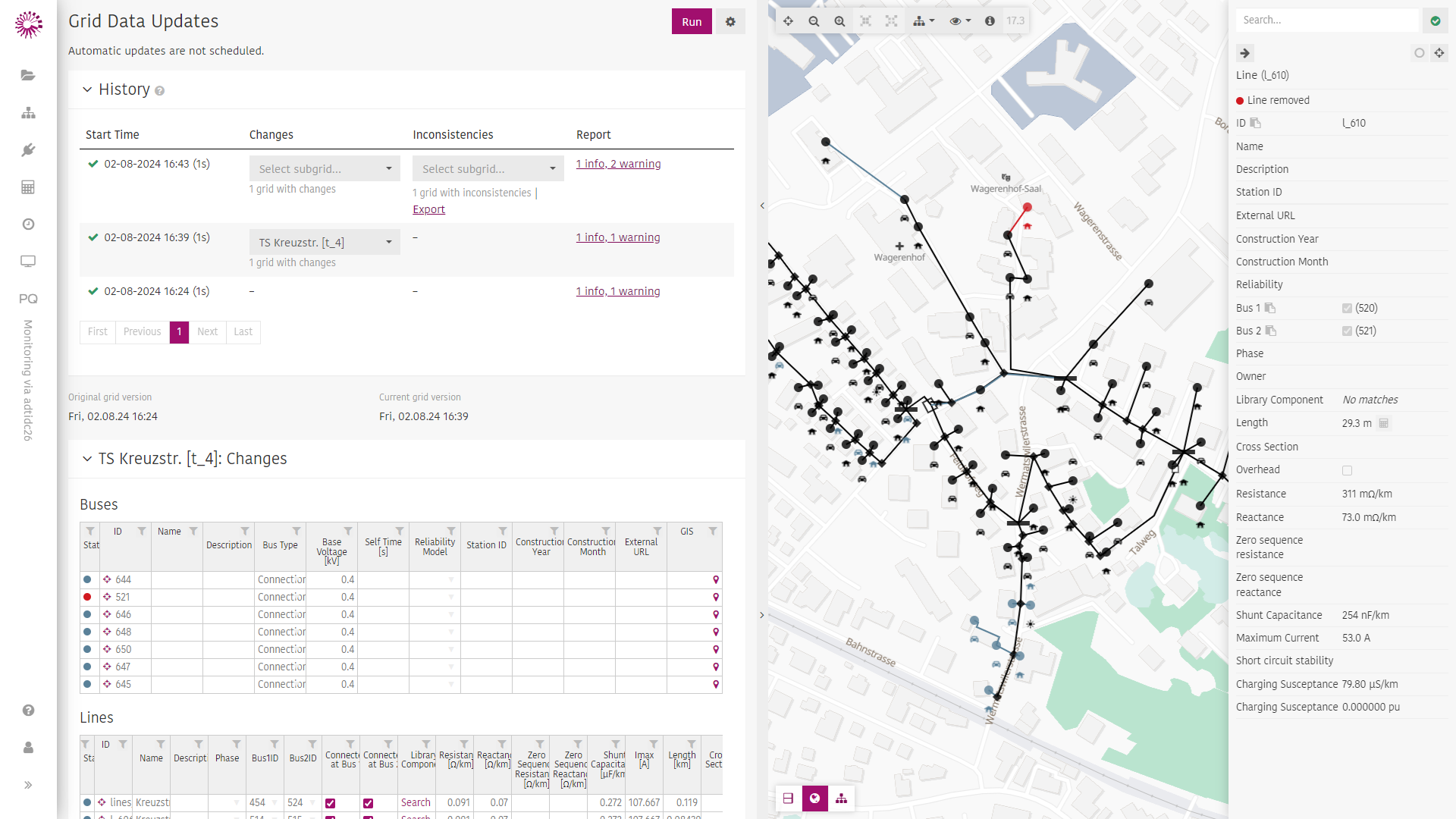Open the eye visibility dropdown in map toolbar
Viewport: 1456px width, 819px height.
959,21
